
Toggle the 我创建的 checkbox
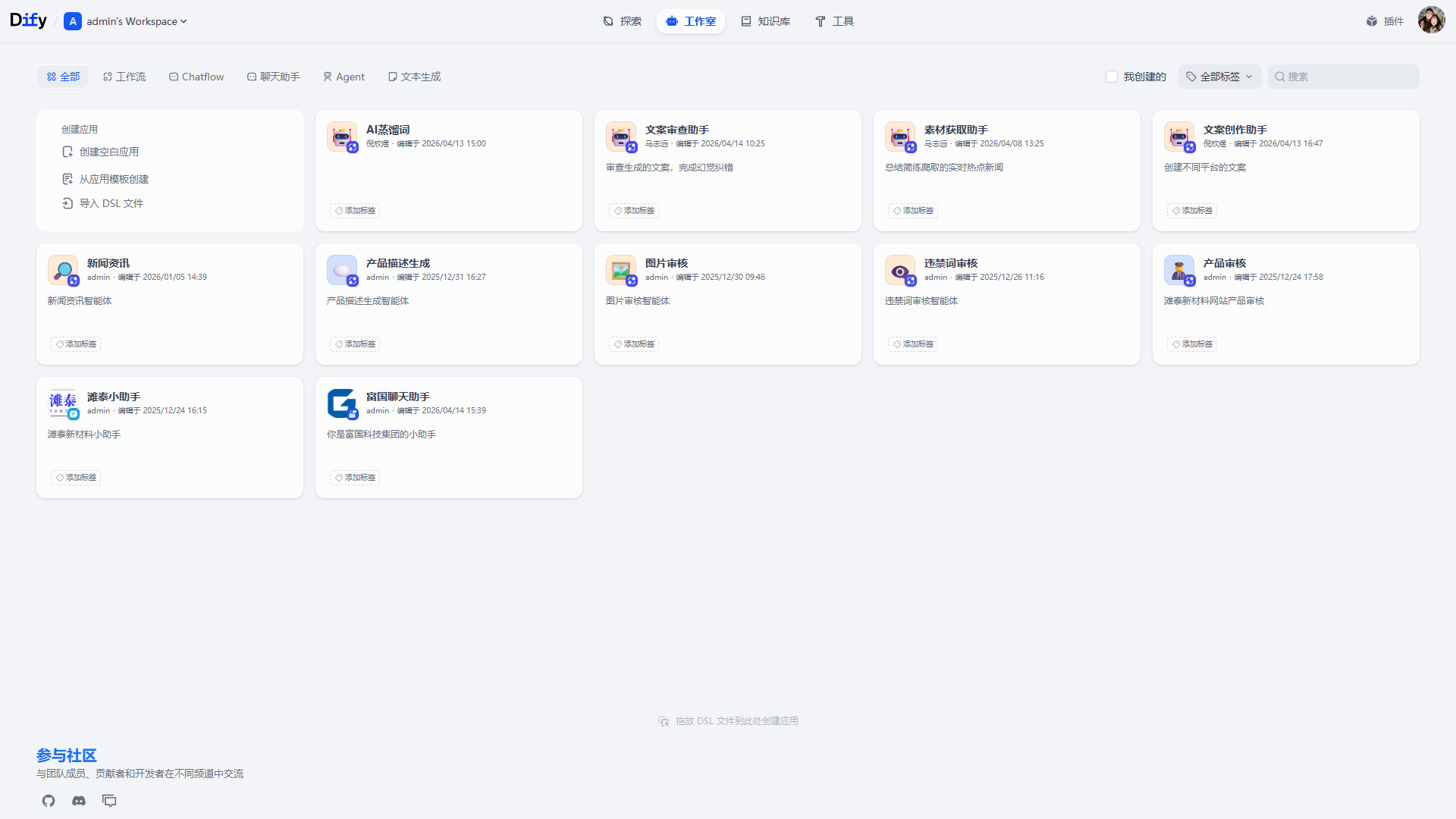[1112, 77]
